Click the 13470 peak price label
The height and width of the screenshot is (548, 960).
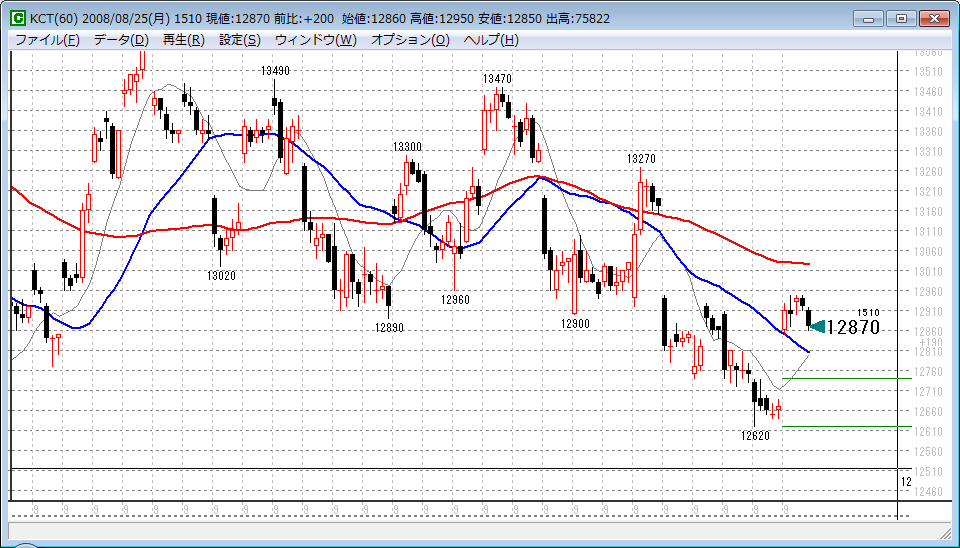pos(497,79)
